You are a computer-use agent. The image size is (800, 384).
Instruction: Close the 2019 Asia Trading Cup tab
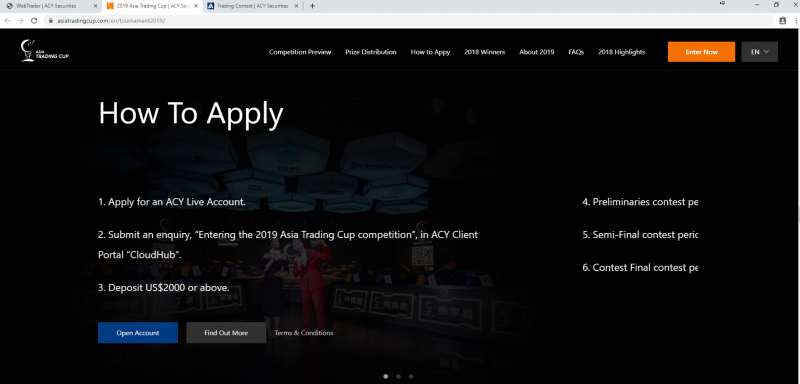coord(196,6)
